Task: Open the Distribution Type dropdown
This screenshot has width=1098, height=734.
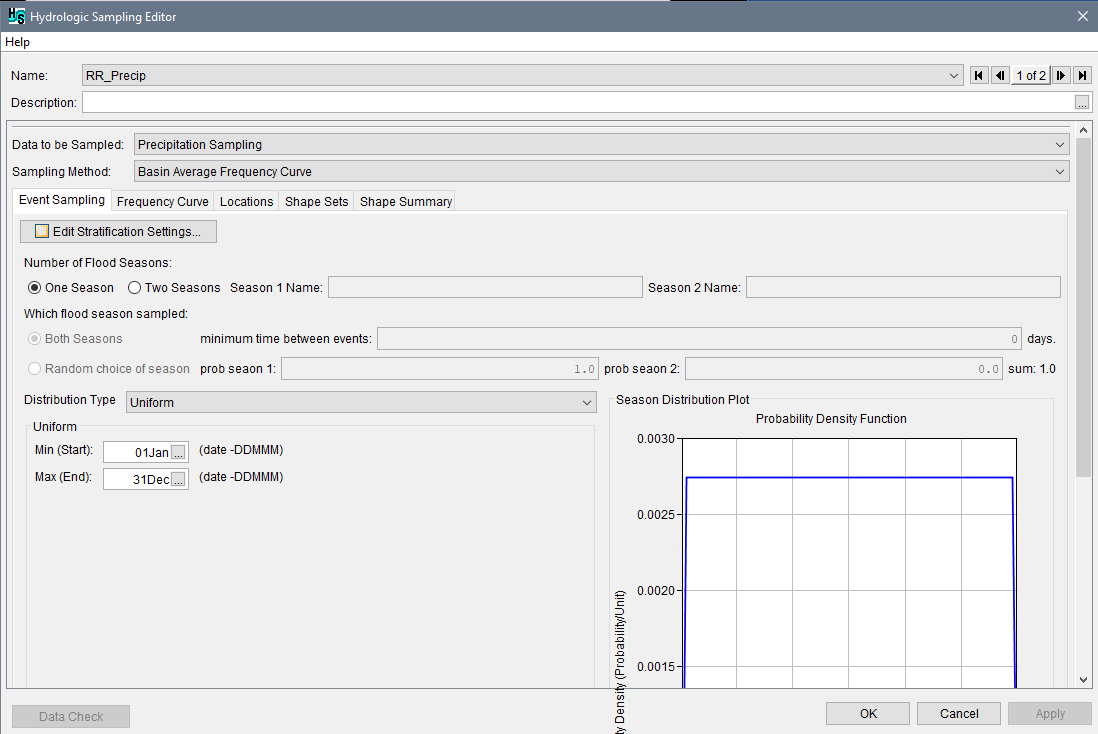Action: coord(587,401)
